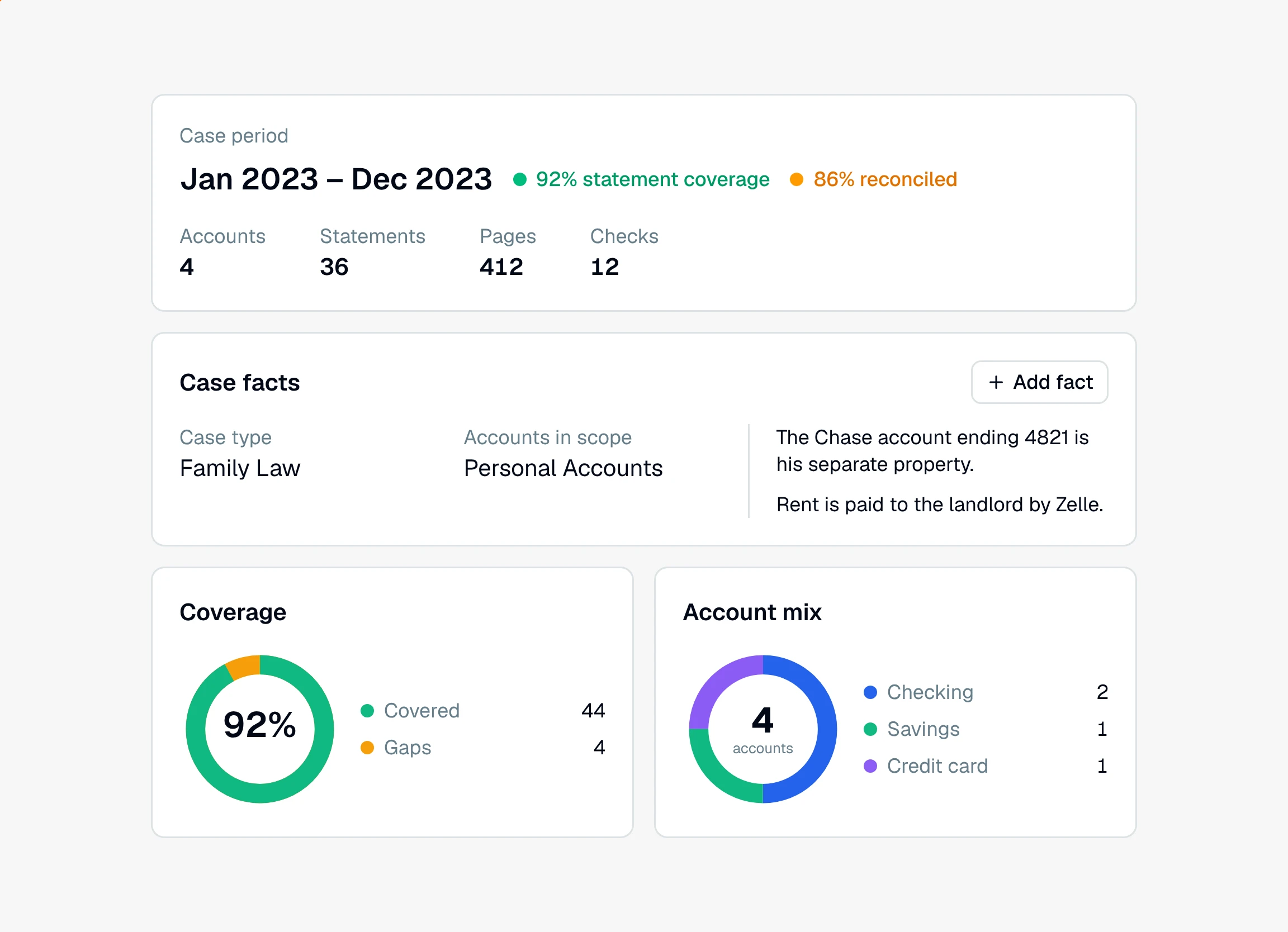Click the Account mix donut chart center

[763, 729]
